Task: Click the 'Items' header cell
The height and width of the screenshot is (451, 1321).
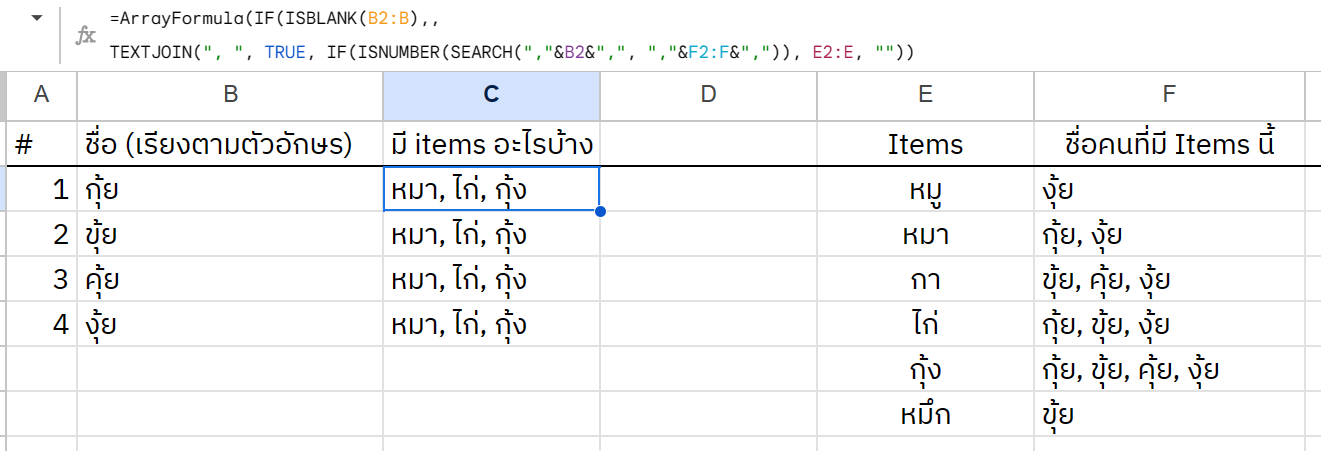Action: coord(925,144)
